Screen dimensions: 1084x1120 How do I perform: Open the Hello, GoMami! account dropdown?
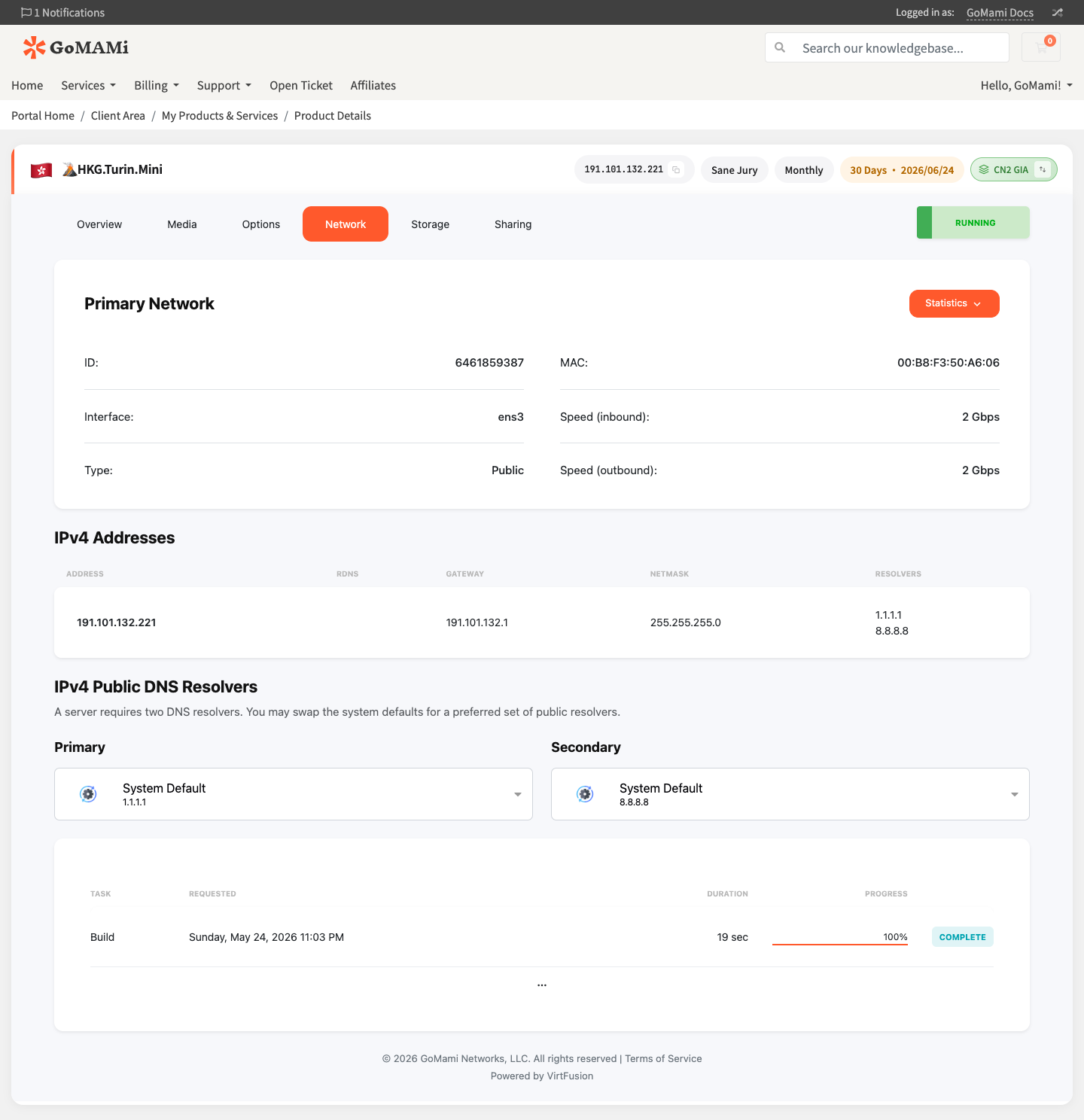click(x=1027, y=85)
